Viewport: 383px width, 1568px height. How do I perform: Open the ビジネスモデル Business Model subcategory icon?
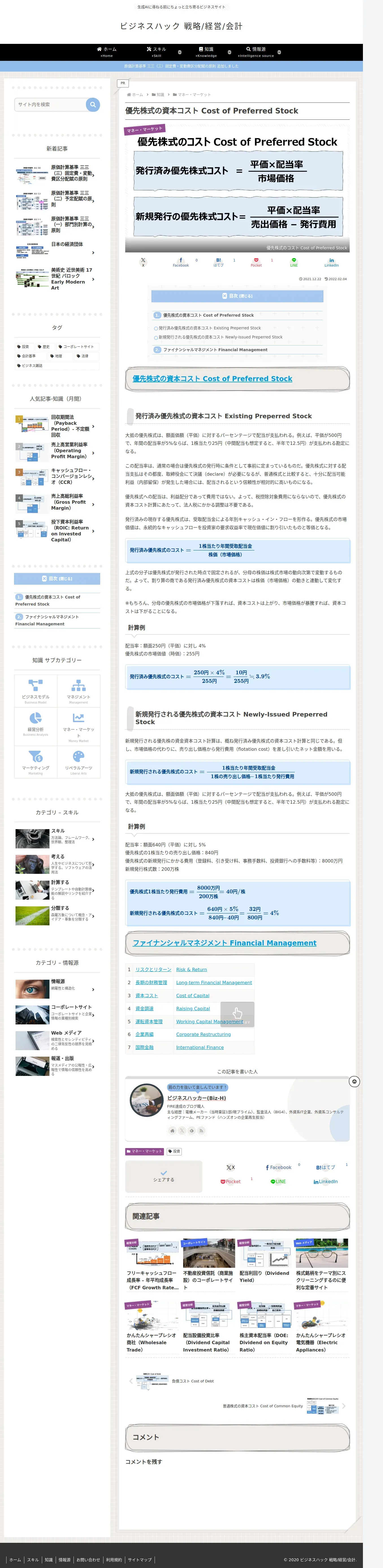[36, 690]
